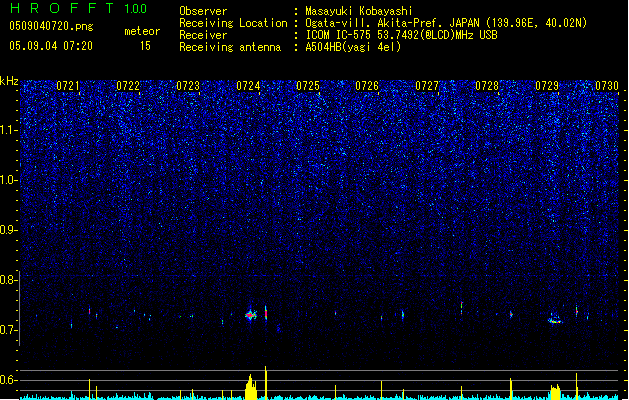The height and width of the screenshot is (400, 629).
Task: Click the 0729 time marker
Action: coord(547,86)
